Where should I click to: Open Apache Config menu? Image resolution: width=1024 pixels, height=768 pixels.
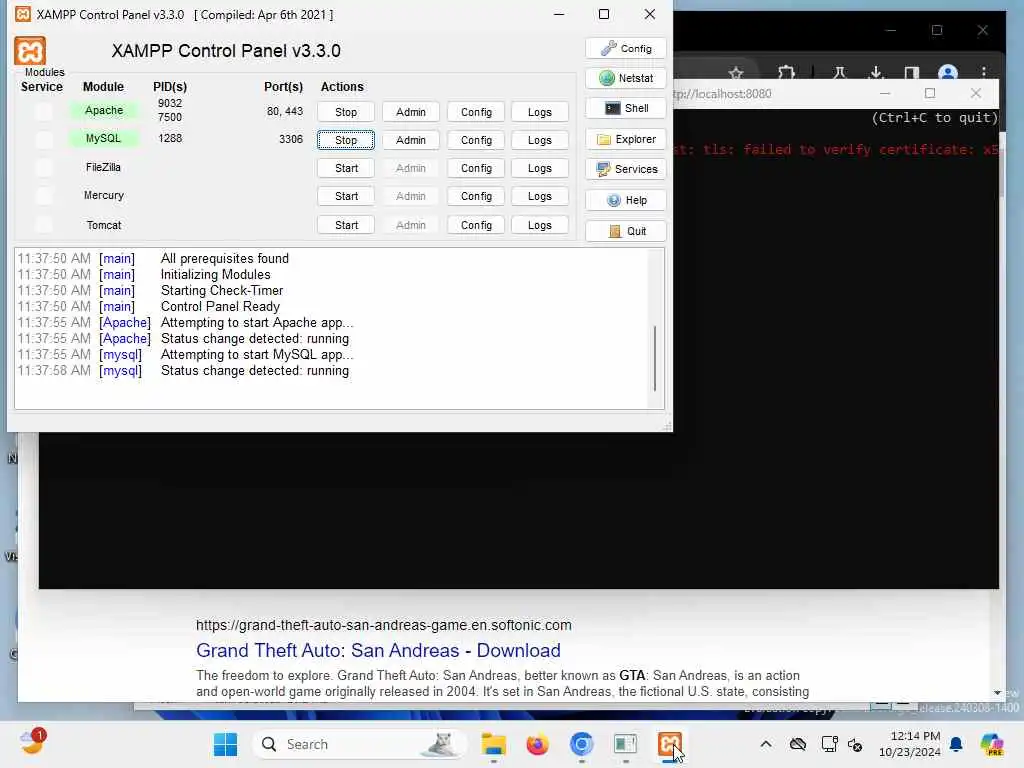(476, 112)
